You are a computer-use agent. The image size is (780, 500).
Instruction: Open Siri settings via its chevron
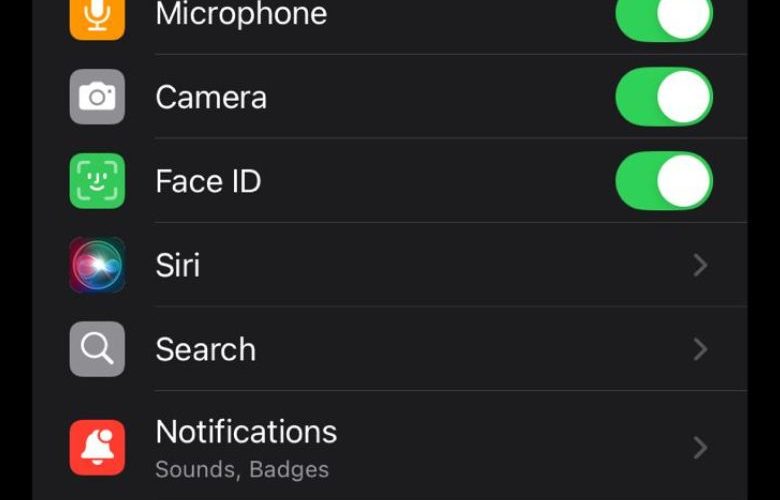point(700,265)
